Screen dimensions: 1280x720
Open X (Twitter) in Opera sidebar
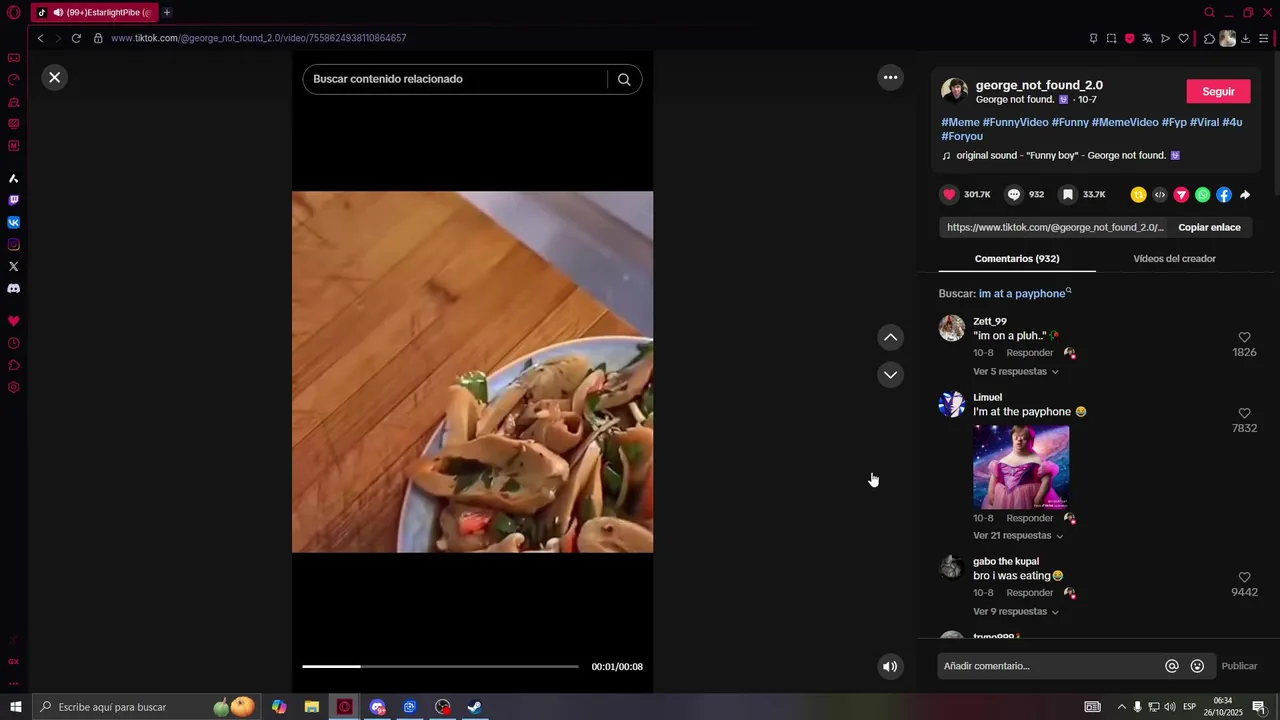14,266
